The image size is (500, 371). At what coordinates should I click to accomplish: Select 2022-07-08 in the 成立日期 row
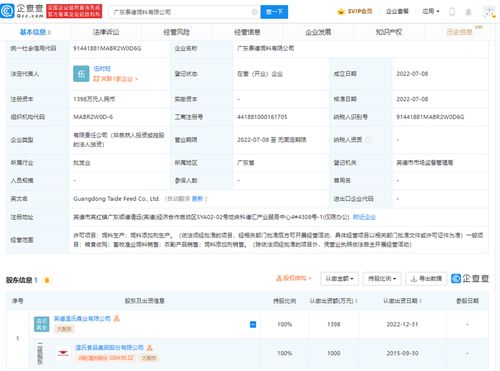pos(412,74)
